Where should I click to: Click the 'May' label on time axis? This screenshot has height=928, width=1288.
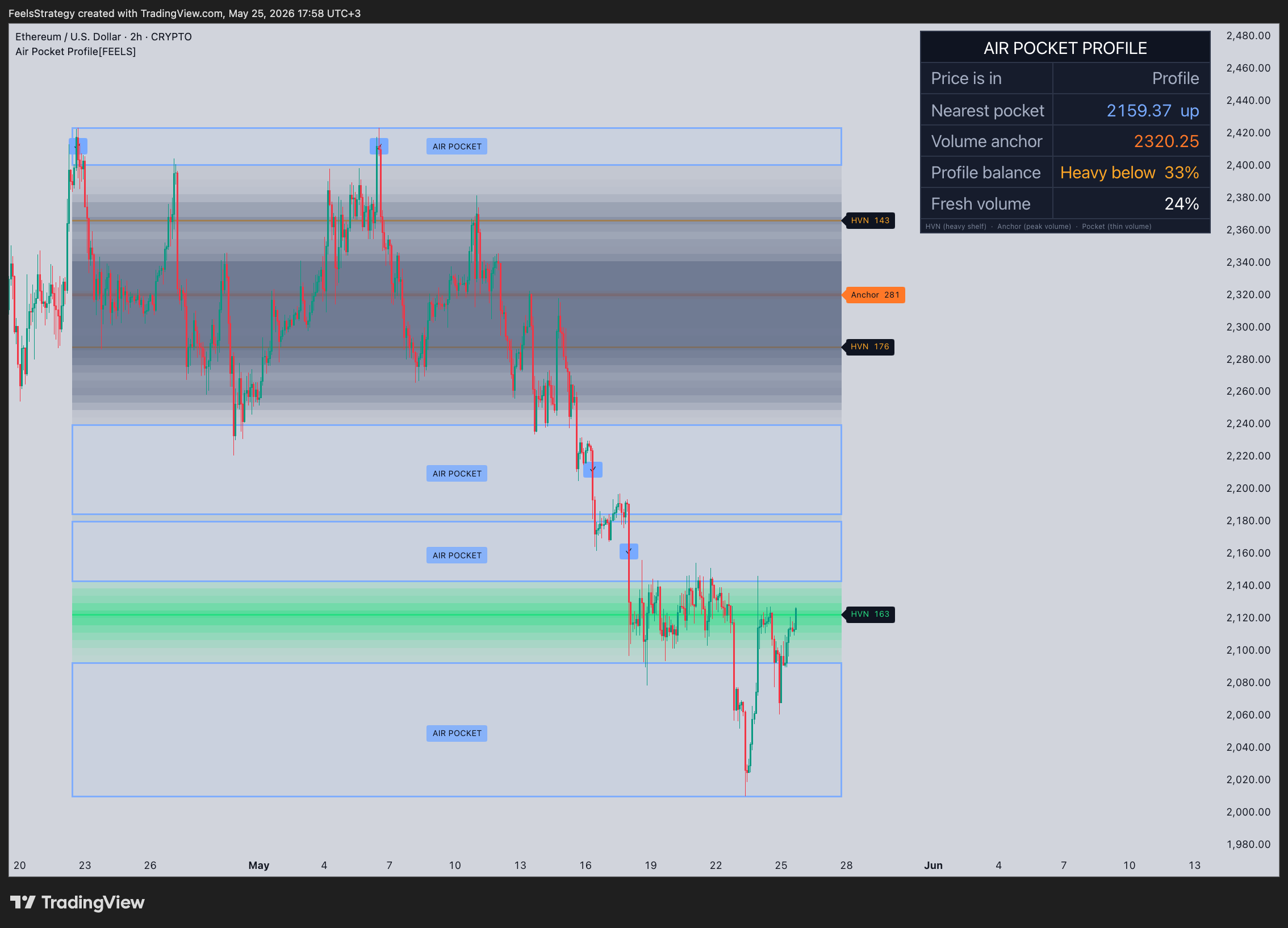tap(259, 865)
